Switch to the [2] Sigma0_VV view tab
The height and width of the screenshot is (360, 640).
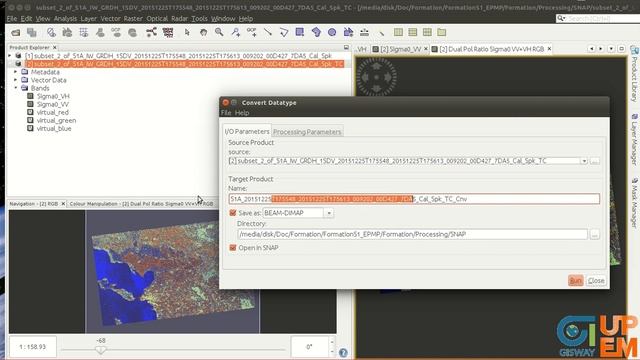[400, 49]
